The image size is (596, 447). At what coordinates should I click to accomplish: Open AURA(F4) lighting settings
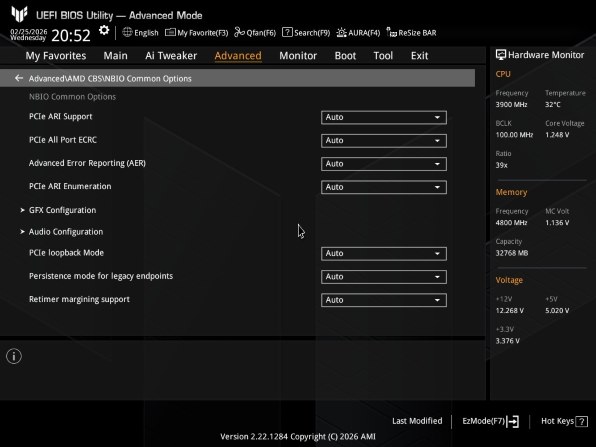[x=358, y=33]
